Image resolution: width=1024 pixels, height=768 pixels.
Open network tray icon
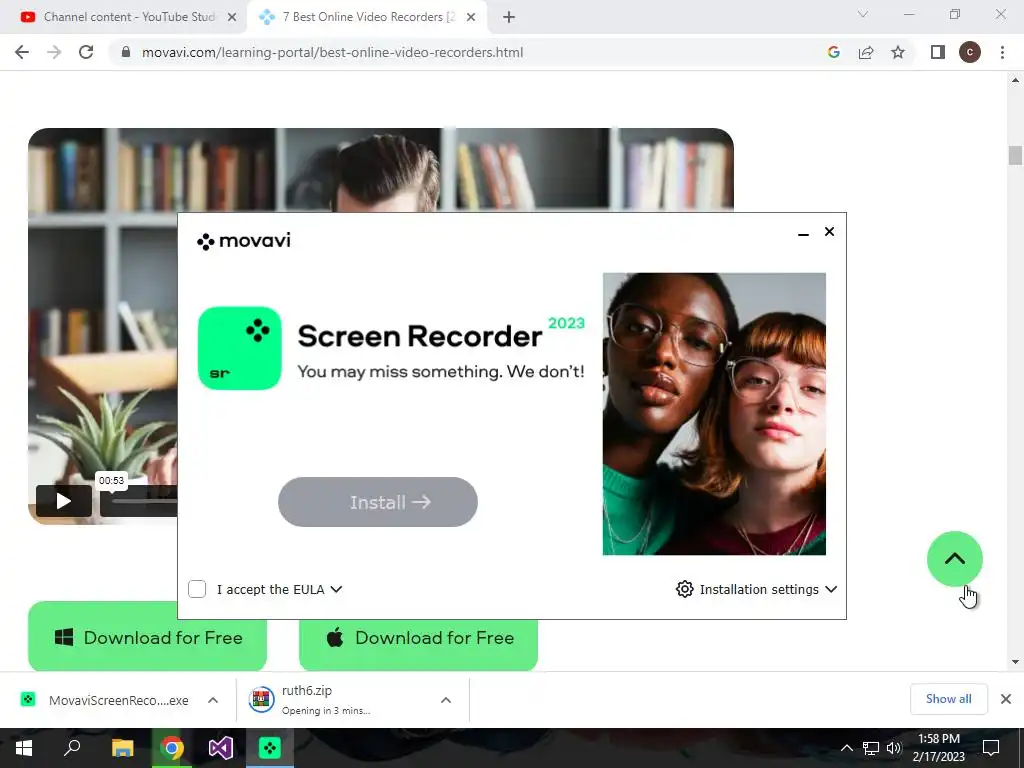click(871, 748)
